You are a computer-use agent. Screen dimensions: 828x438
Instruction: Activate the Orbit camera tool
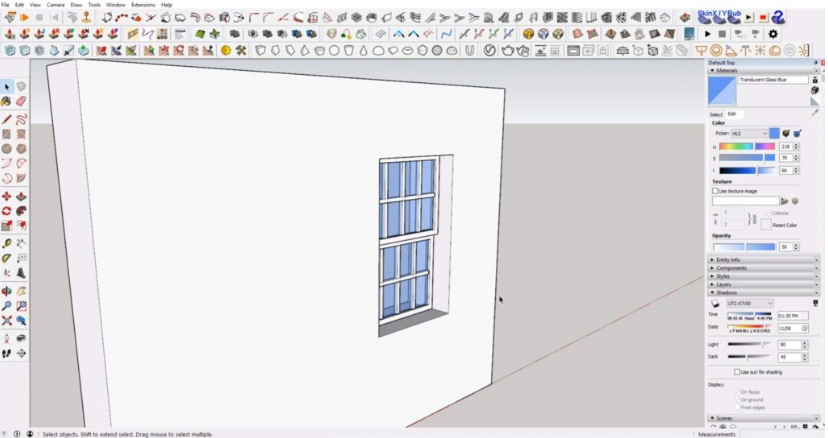6,291
